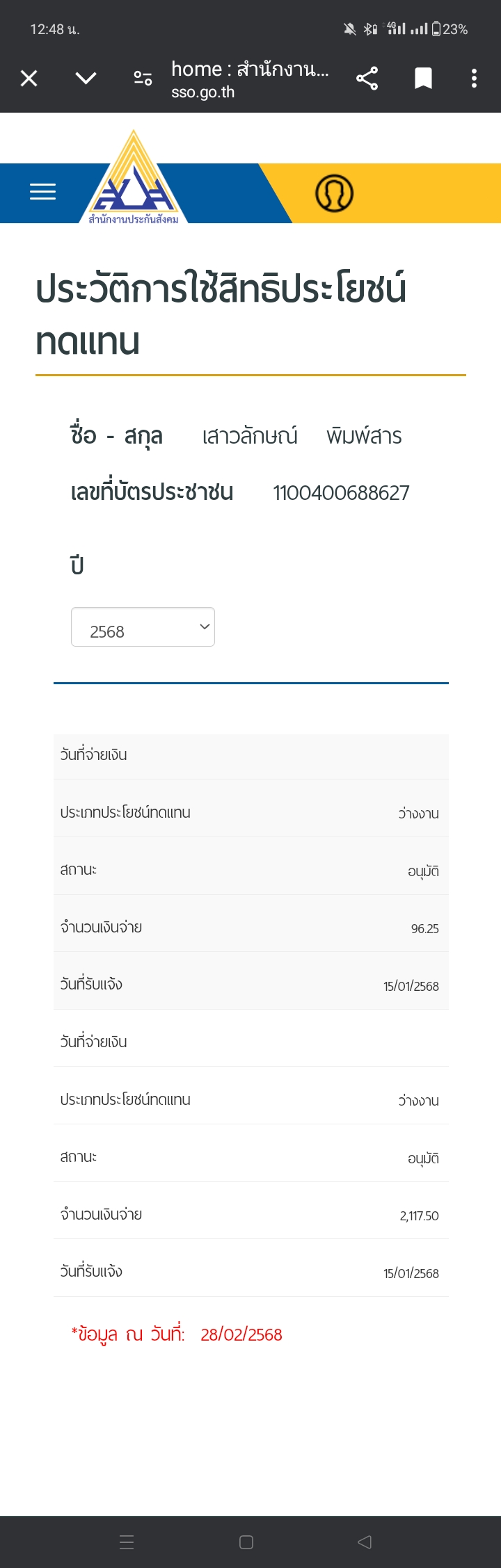Tap the data-as-of date 28/02/2568

(241, 1334)
